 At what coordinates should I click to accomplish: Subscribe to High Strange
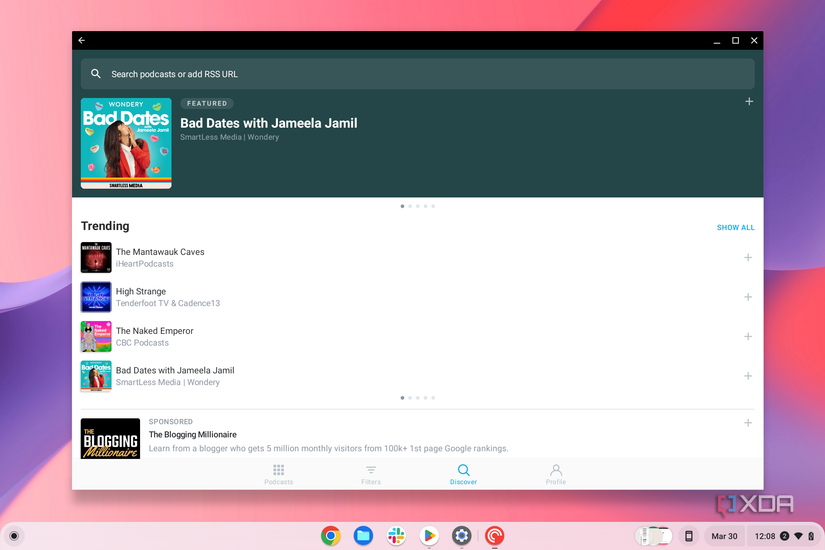pyautogui.click(x=748, y=297)
